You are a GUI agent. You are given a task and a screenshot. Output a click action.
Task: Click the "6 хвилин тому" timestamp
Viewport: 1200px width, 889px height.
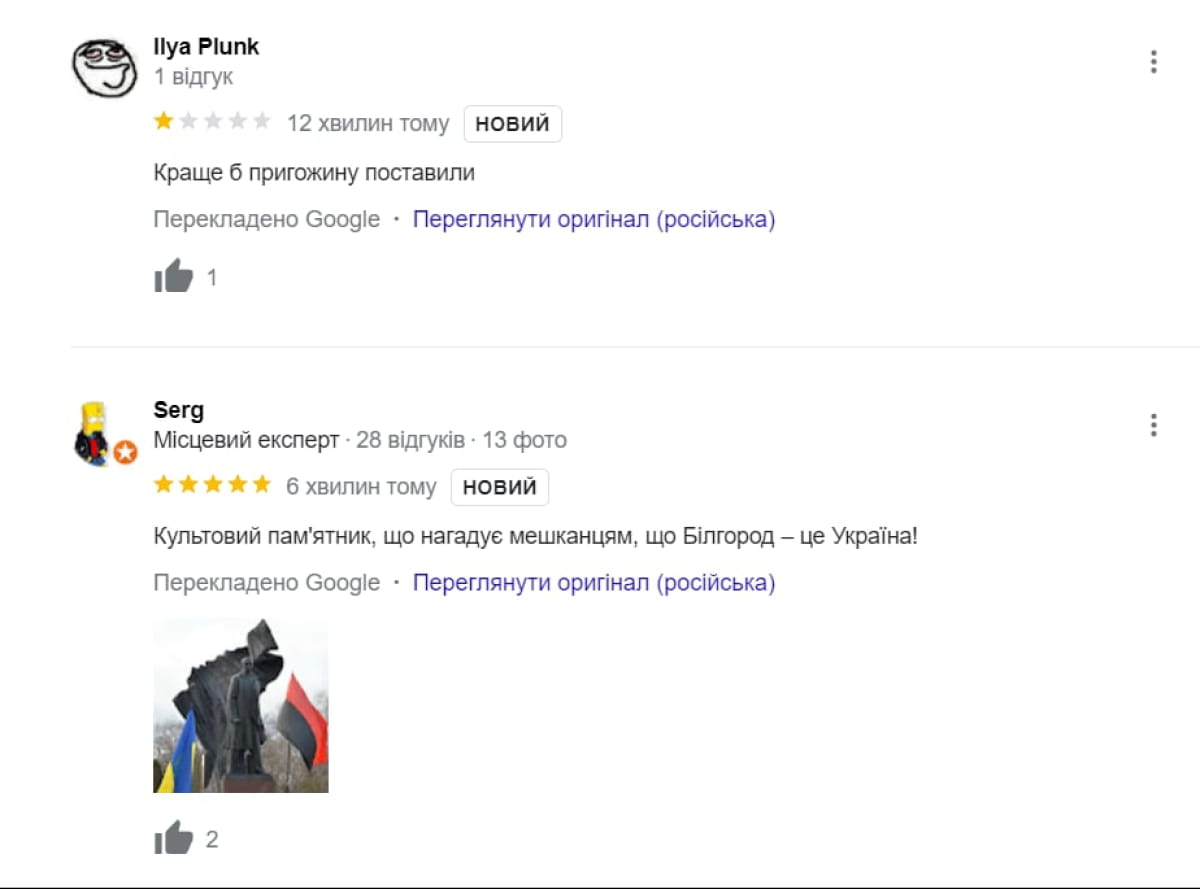pos(361,487)
